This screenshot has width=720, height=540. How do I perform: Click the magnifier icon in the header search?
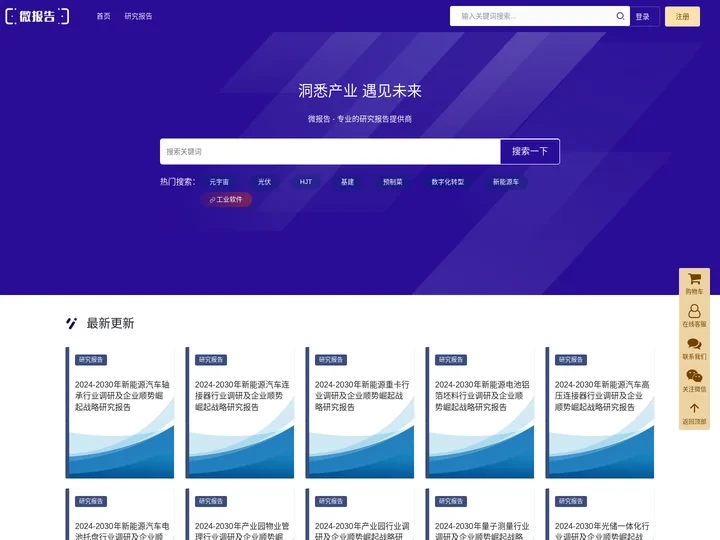[x=620, y=16]
